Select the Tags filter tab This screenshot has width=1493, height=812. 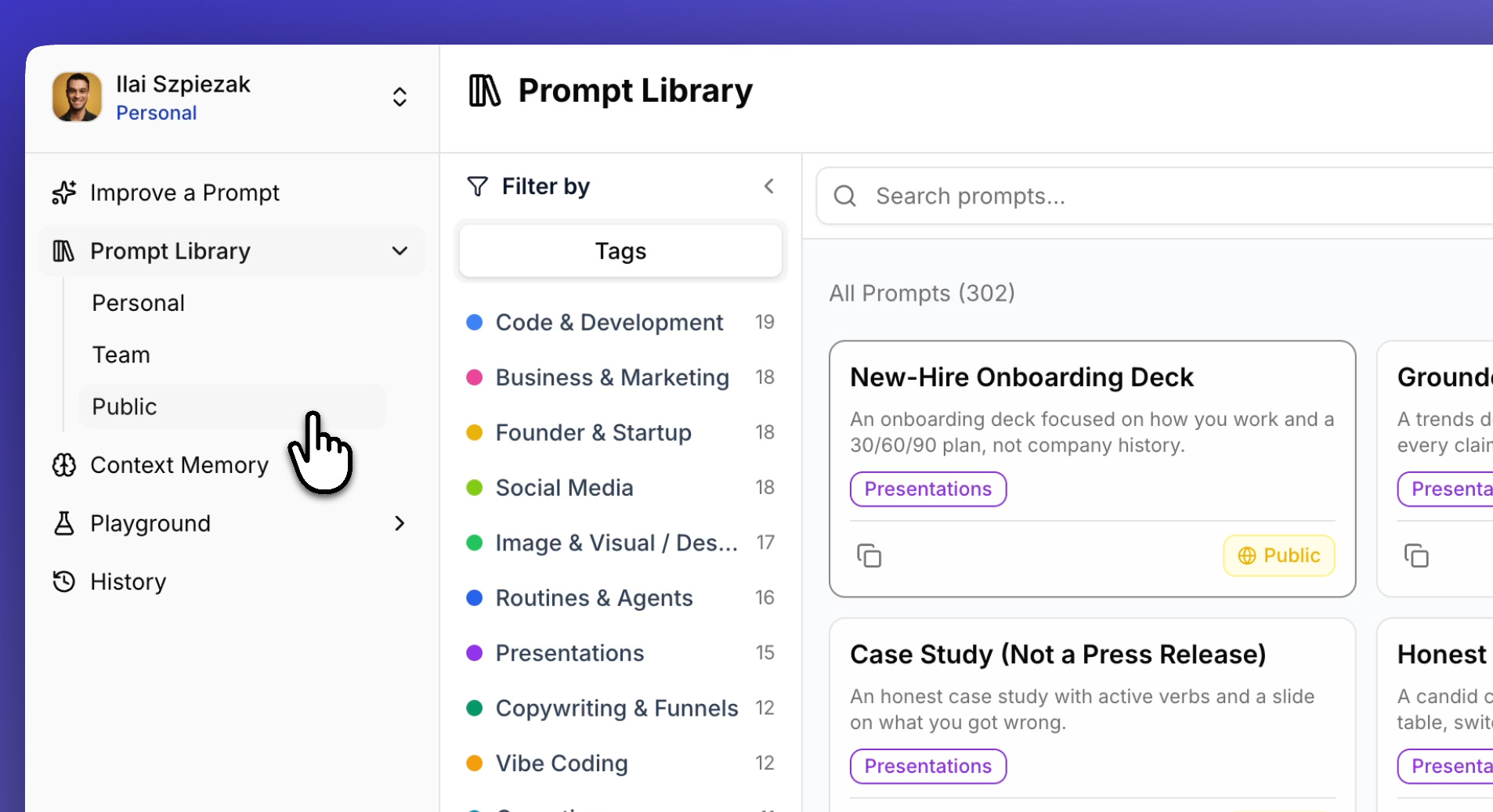click(x=620, y=251)
